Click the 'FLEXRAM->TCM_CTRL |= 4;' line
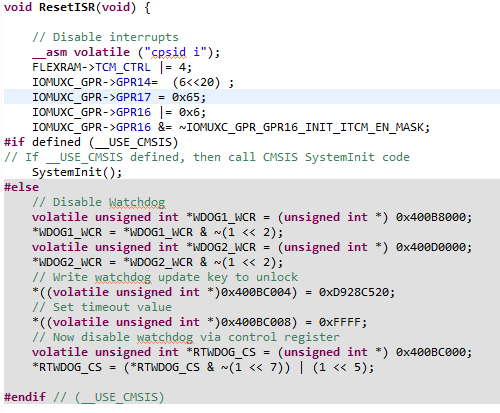This screenshot has width=500, height=413. click(112, 67)
